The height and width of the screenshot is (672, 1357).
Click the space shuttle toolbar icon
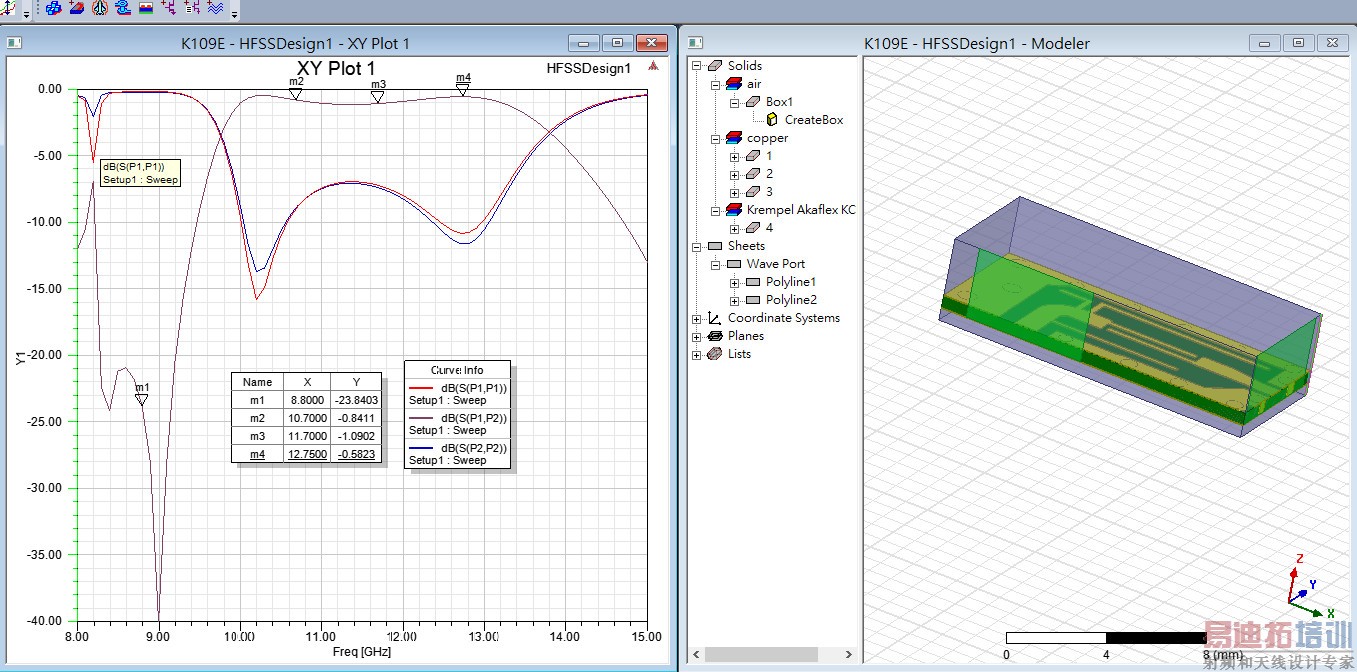click(x=99, y=8)
